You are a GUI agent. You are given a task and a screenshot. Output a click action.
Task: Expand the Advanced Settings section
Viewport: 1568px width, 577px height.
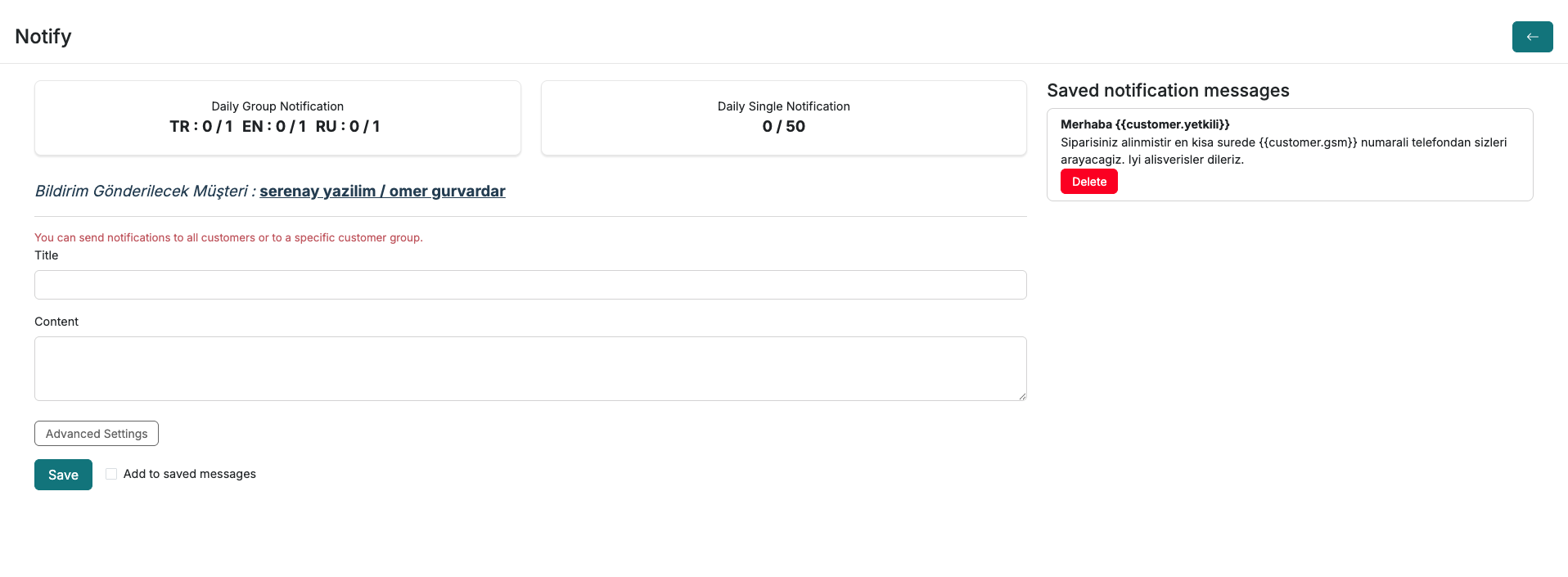tap(96, 433)
